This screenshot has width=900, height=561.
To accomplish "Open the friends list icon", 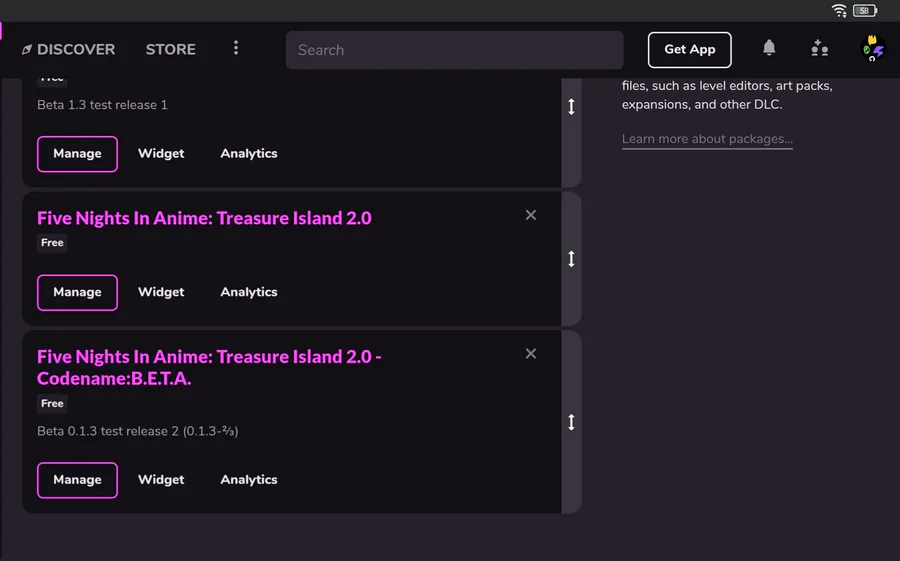I will [x=820, y=48].
